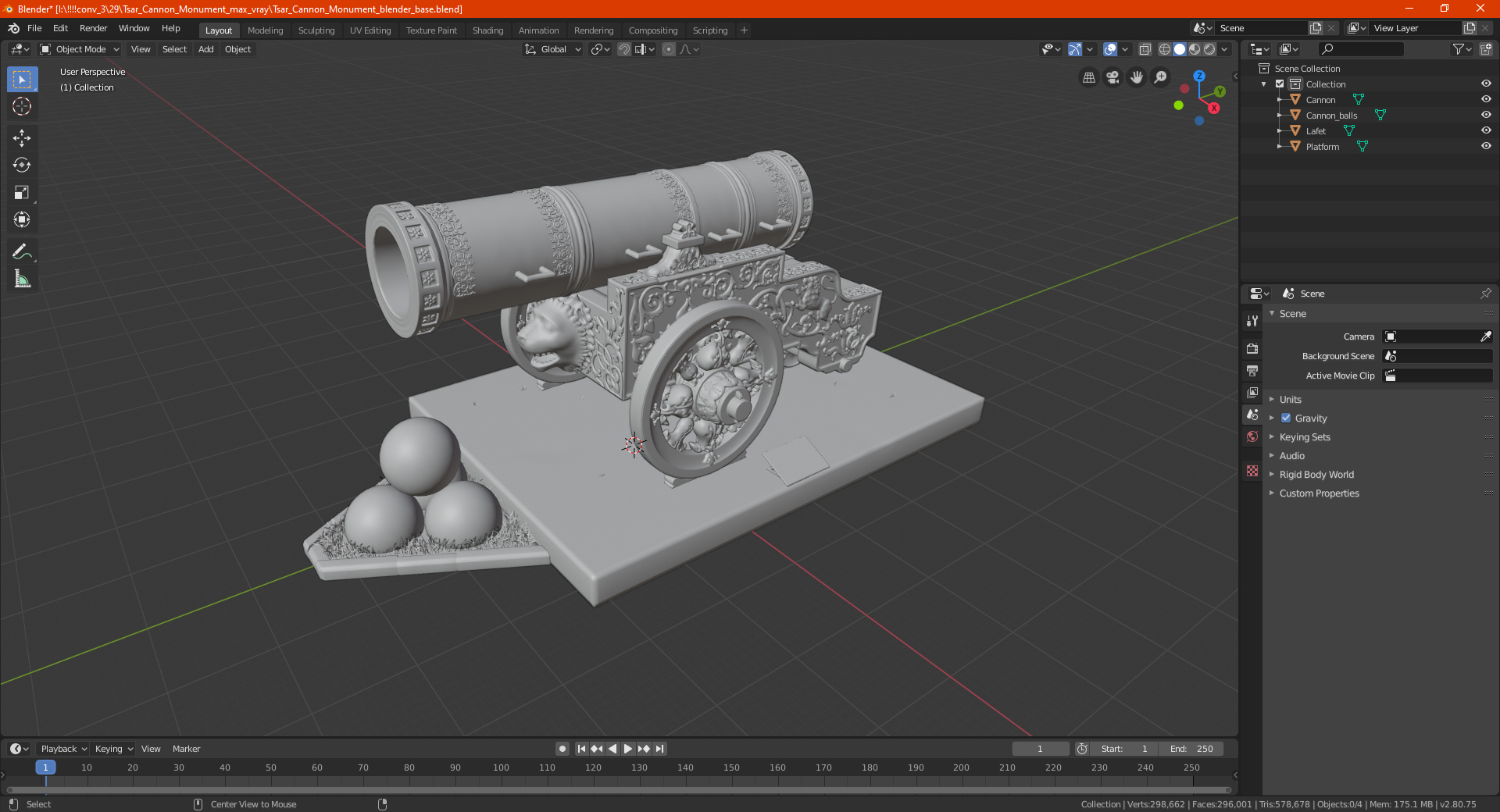The width and height of the screenshot is (1500, 812).
Task: Switch to rendered viewport shading
Action: click(x=1209, y=49)
